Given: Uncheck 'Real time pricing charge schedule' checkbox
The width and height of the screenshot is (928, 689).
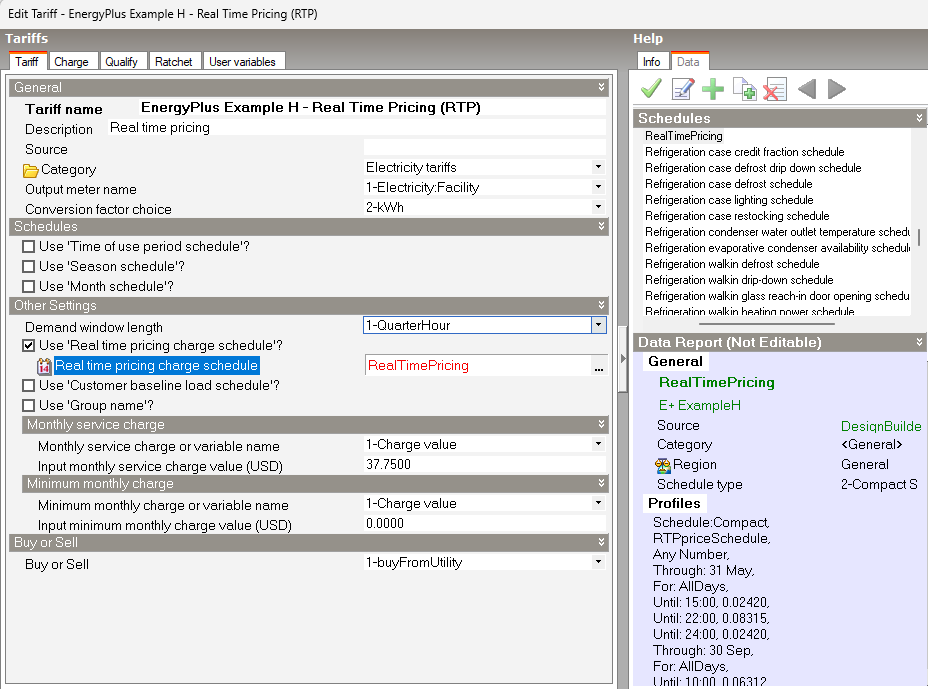Looking at the screenshot, I should (x=29, y=346).
